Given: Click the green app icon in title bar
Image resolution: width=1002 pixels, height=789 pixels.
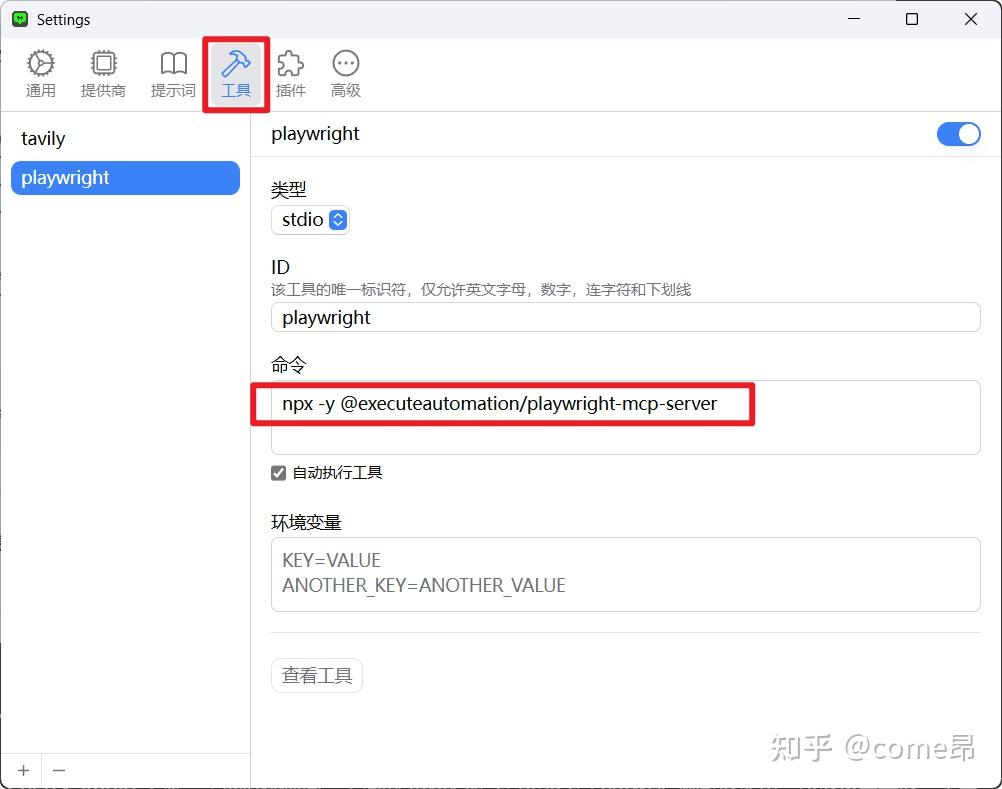Looking at the screenshot, I should (19, 18).
